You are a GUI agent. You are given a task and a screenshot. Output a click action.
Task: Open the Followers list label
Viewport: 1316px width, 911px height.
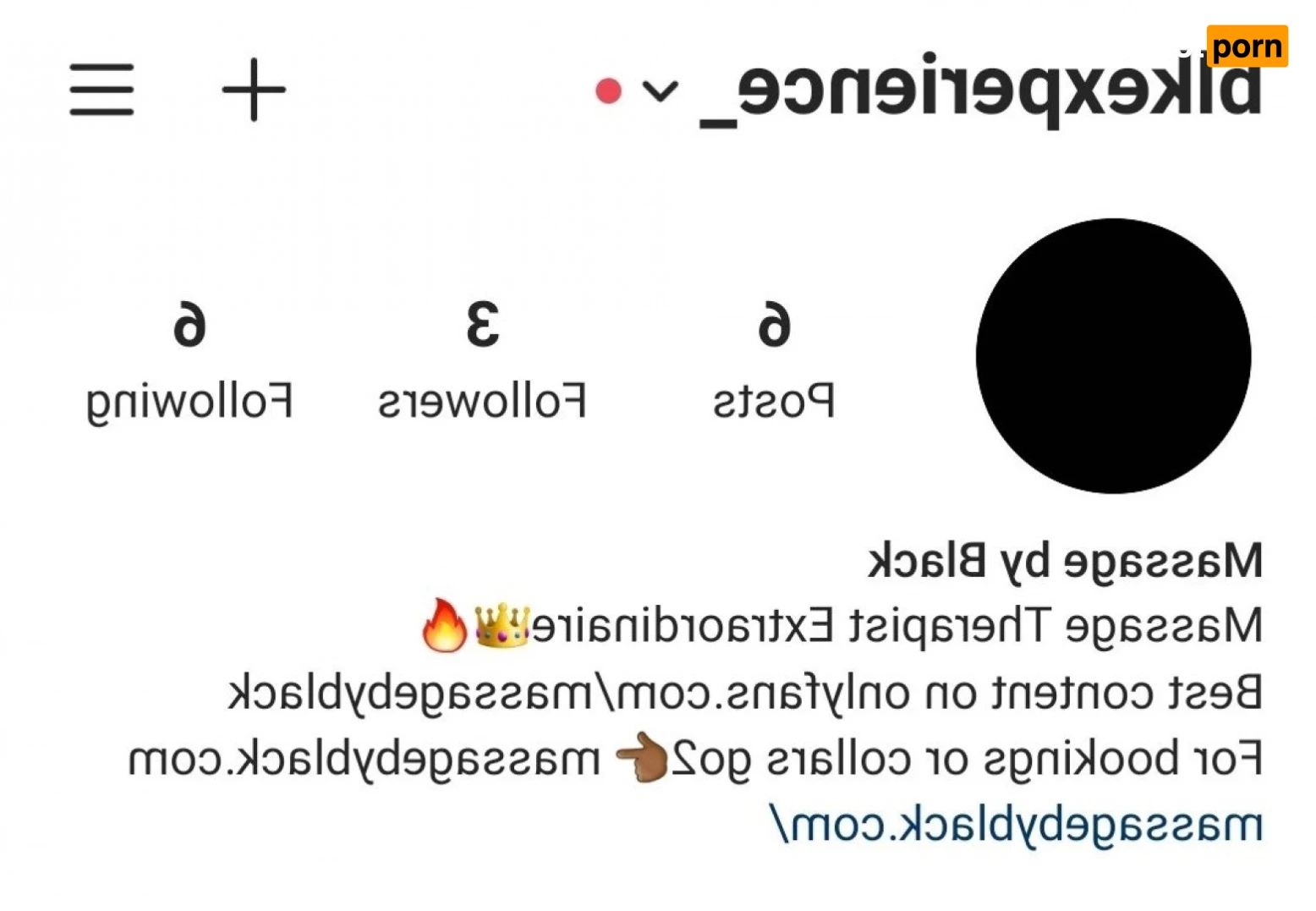pyautogui.click(x=482, y=401)
